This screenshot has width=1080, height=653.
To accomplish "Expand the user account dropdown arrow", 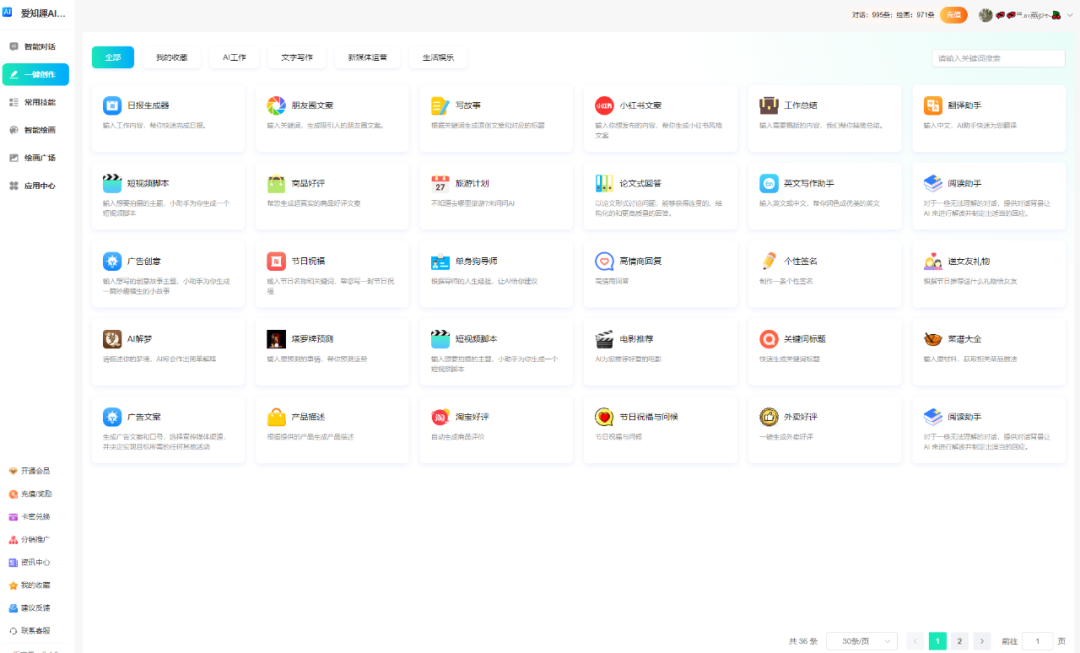I will tap(1070, 14).
